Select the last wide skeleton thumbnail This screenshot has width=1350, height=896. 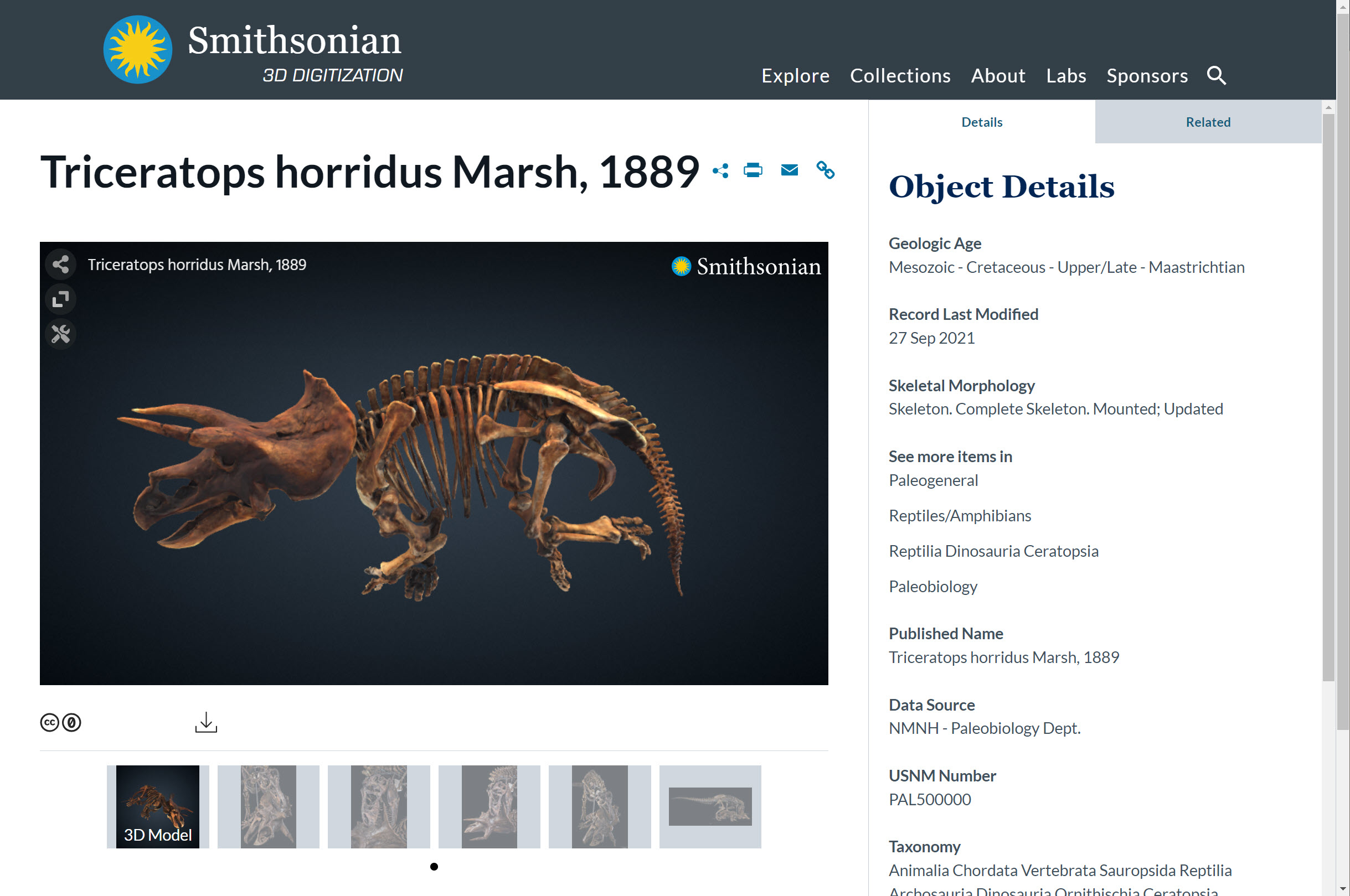tap(710, 807)
